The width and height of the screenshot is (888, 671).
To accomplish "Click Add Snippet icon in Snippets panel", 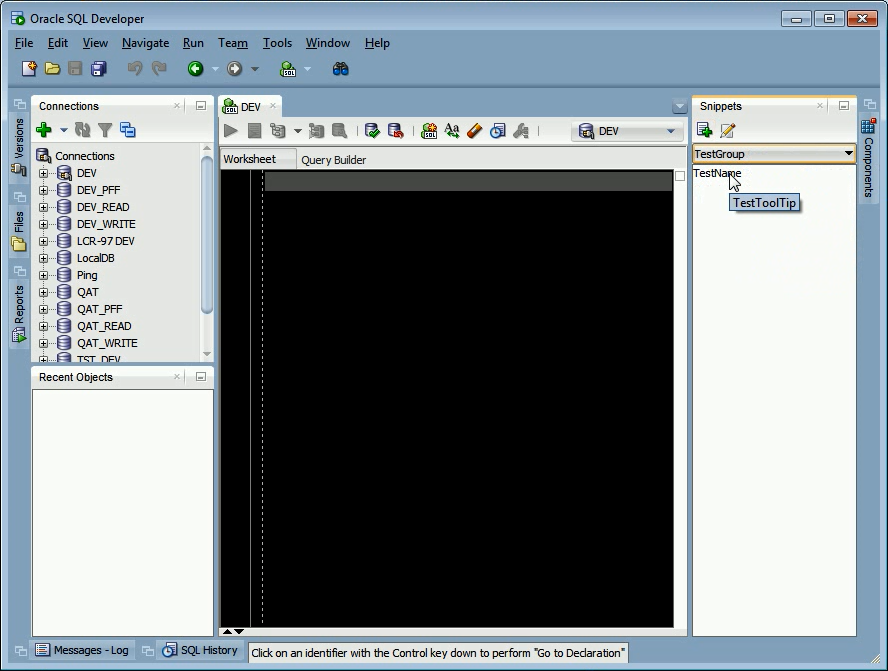I will (705, 130).
